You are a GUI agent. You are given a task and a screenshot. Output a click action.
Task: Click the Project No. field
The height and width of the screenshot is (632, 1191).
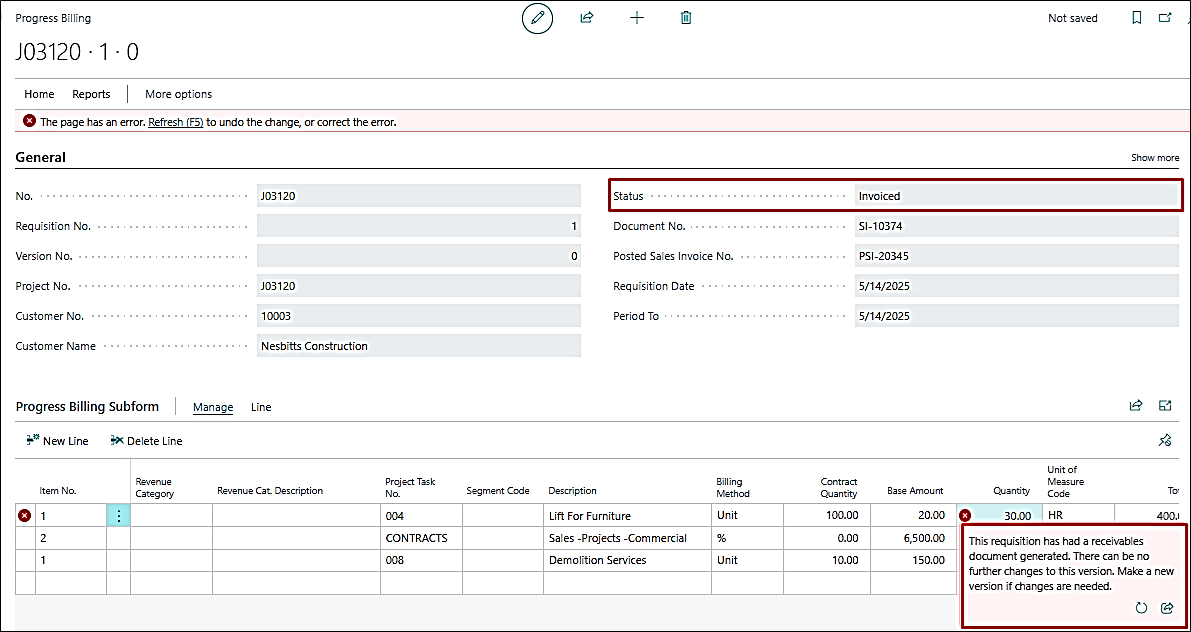(x=419, y=286)
